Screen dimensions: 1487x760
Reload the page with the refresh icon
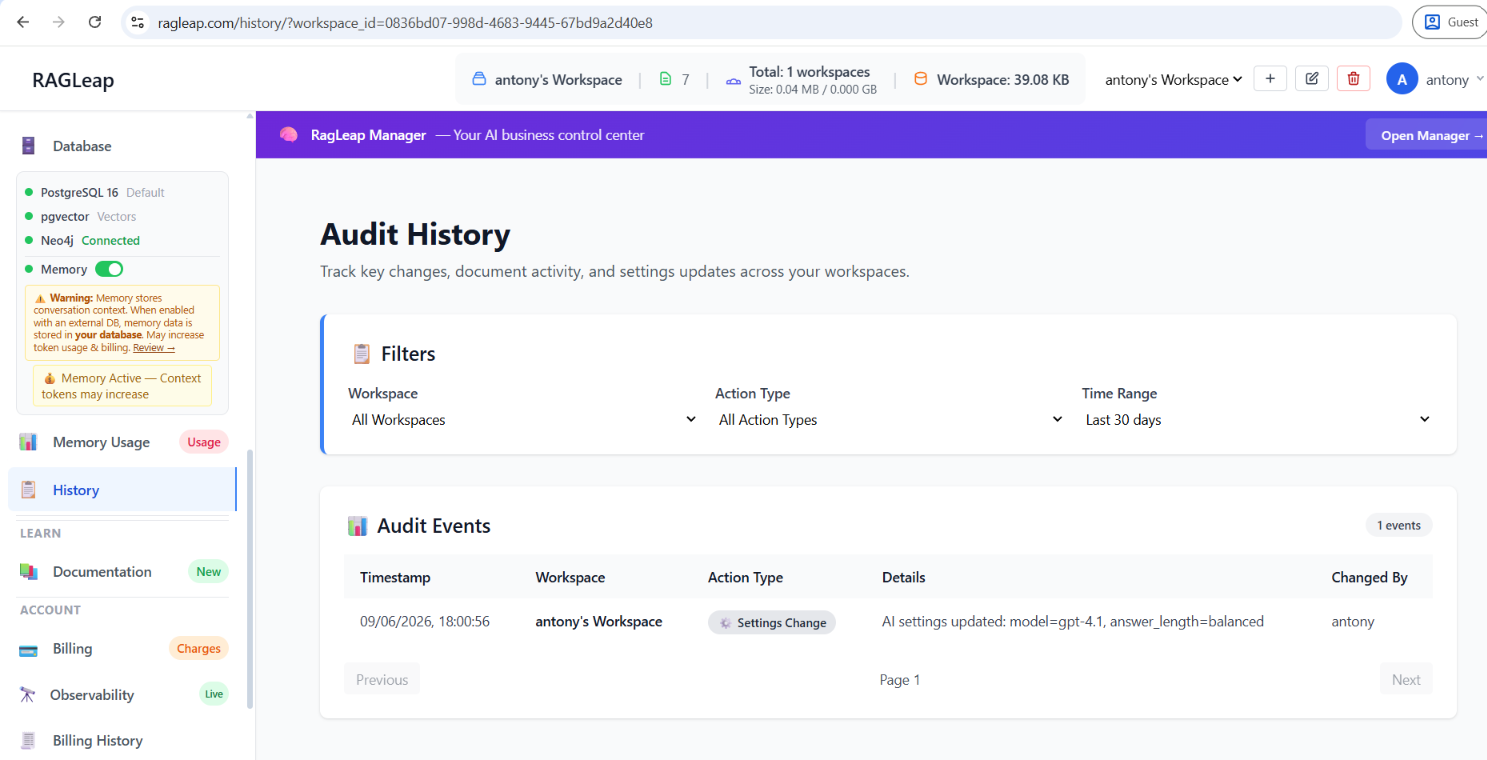(x=95, y=22)
